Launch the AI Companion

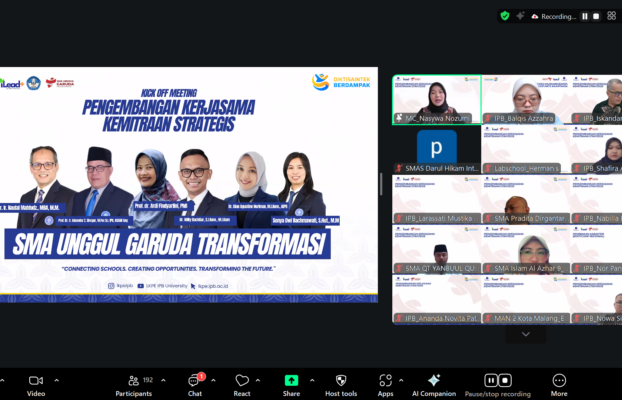pos(434,385)
